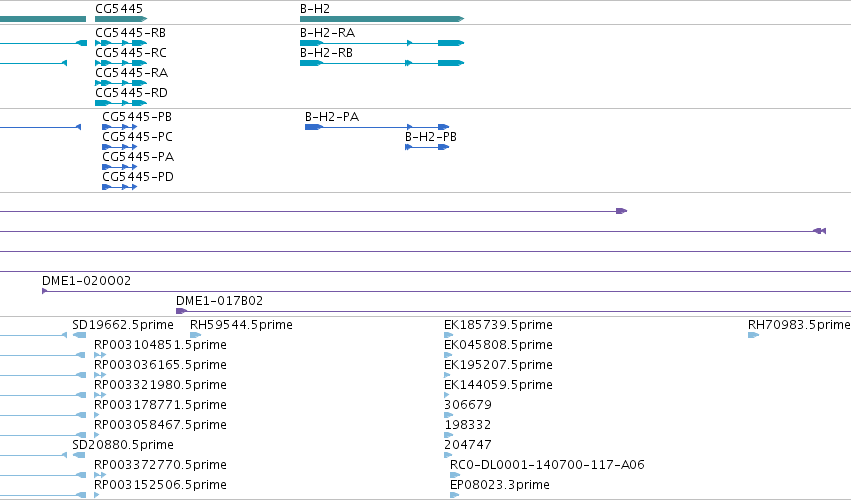Click the CG5445-RB transcript label

pos(130,33)
